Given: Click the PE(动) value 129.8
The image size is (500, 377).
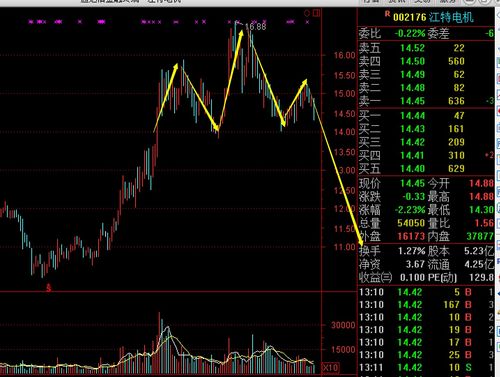Looking at the screenshot, I should 481,277.
